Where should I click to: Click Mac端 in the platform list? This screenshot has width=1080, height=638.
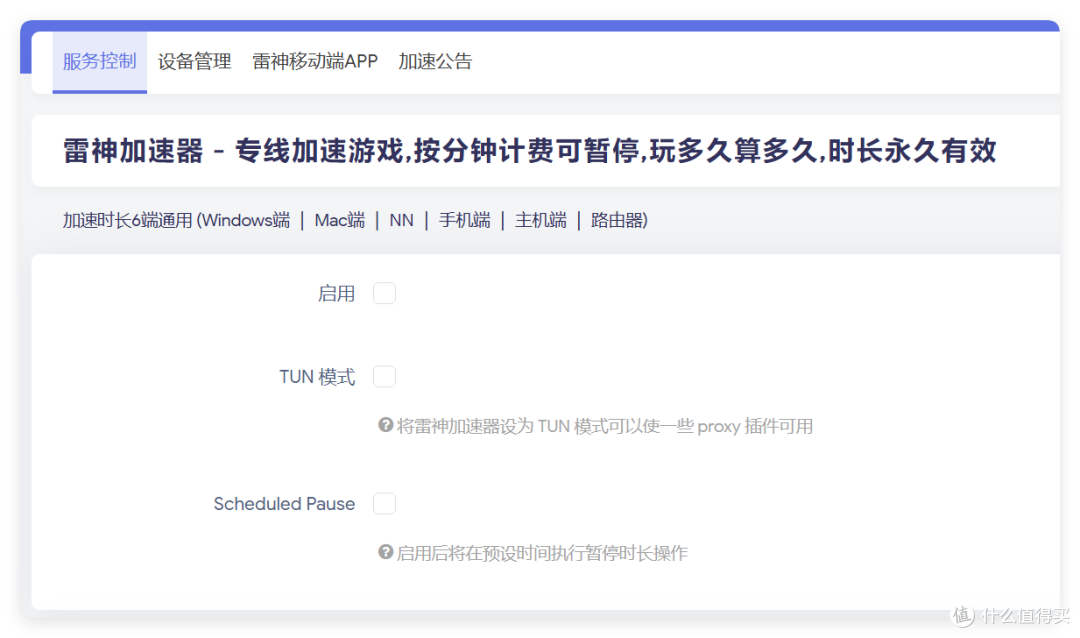pos(339,220)
